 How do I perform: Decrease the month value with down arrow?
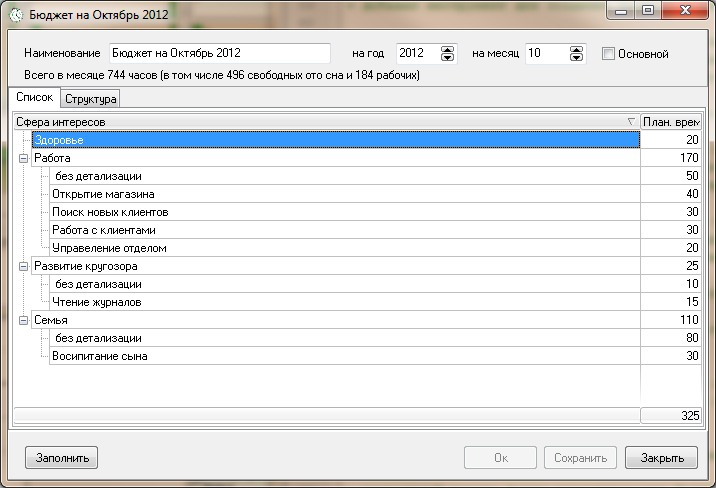point(577,58)
